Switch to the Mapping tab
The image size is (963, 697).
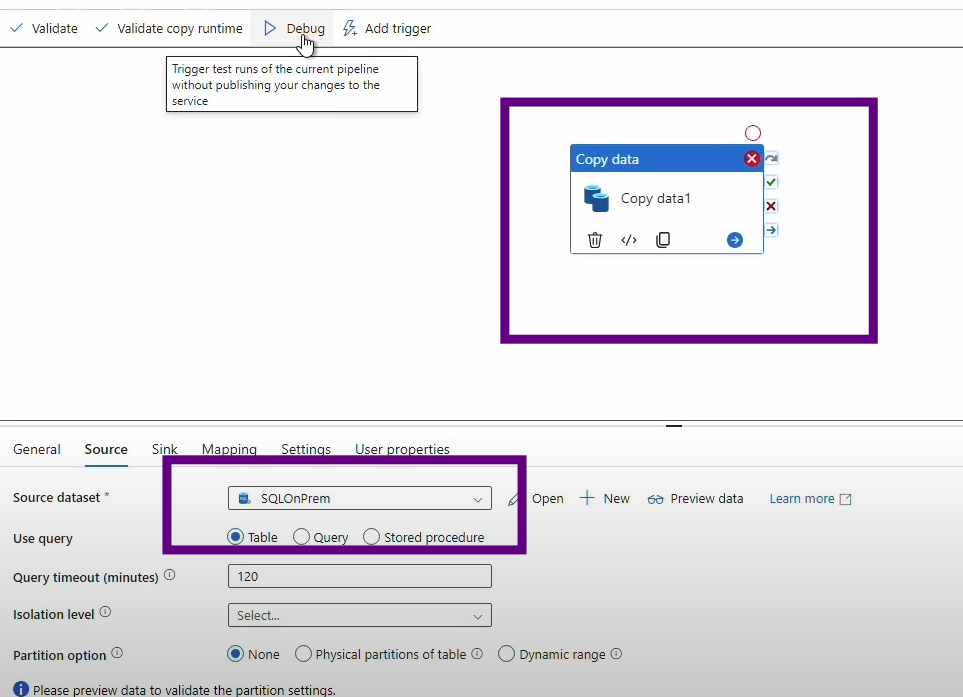click(229, 449)
